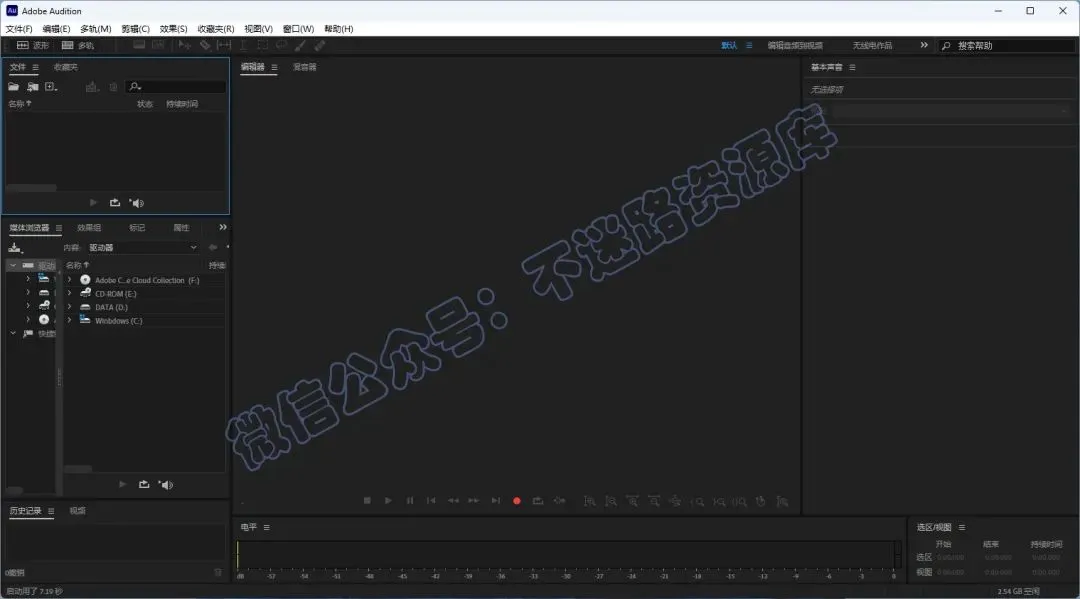Select the Slip tool in top toolbar
The height and width of the screenshot is (599, 1080).
click(x=224, y=45)
